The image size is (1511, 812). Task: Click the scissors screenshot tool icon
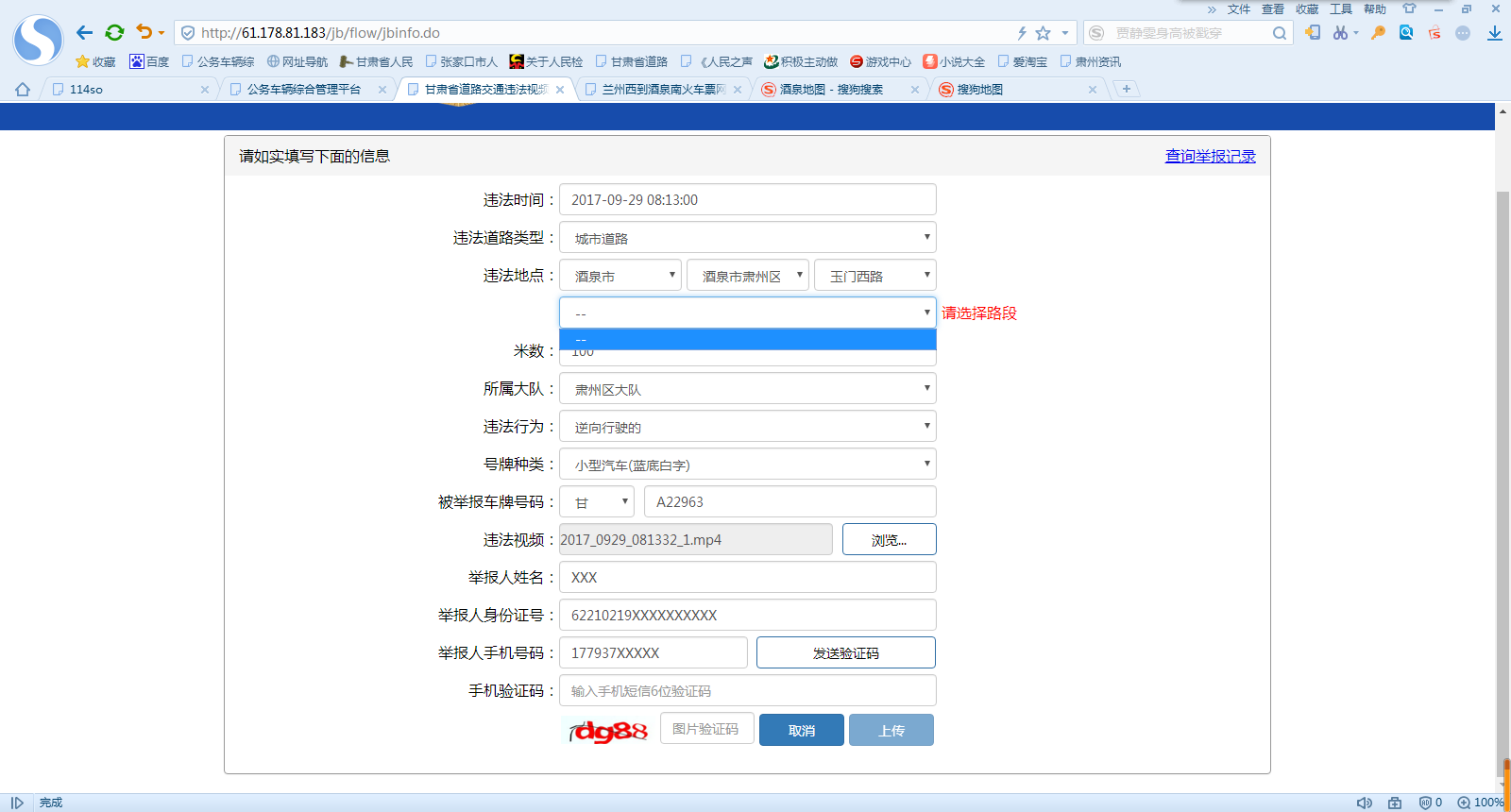tap(1340, 32)
